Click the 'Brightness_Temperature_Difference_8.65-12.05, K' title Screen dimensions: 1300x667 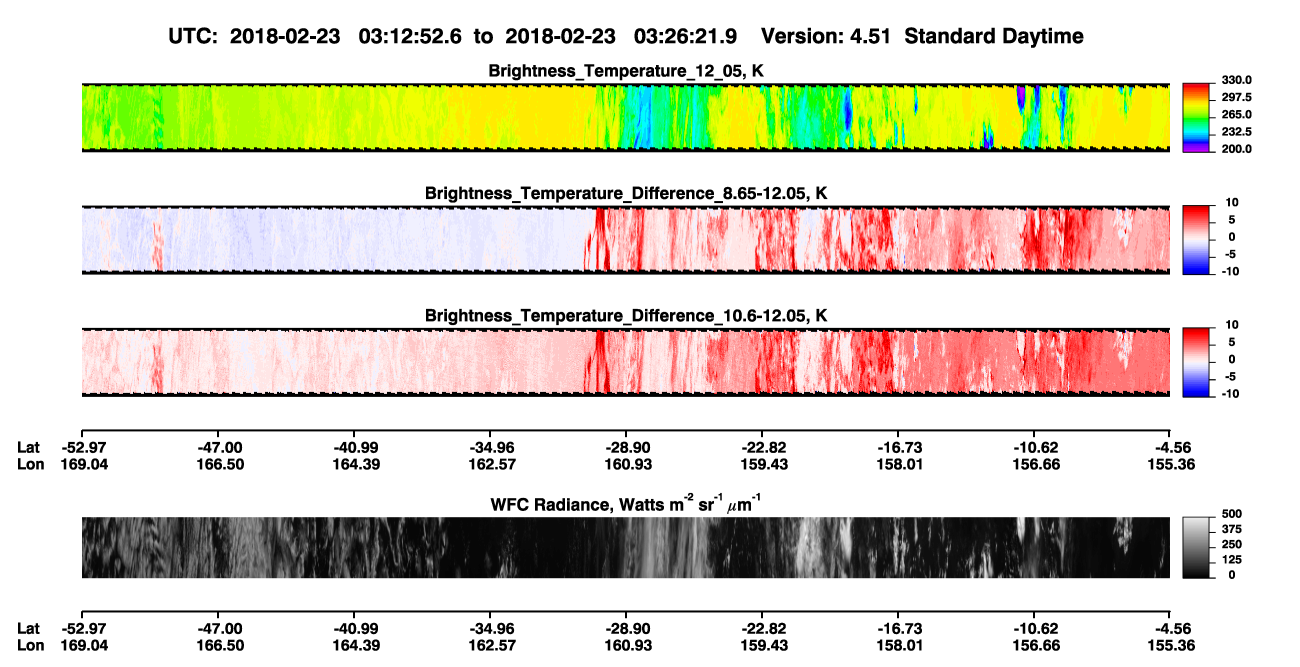[x=626, y=193]
